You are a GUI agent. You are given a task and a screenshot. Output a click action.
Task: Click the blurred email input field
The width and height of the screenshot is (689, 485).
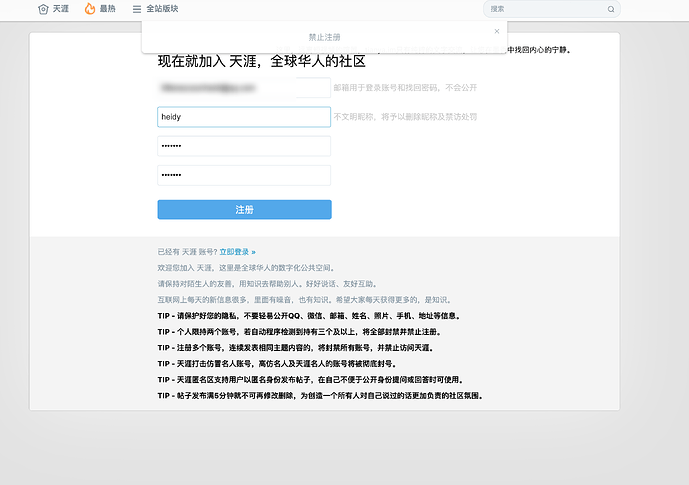click(244, 88)
